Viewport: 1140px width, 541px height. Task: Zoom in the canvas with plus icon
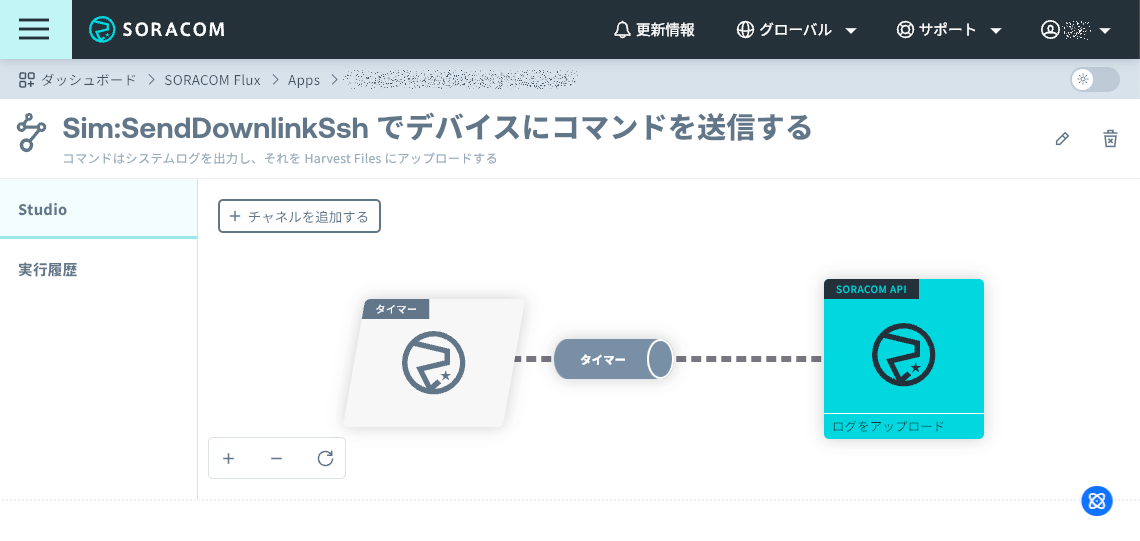[229, 458]
